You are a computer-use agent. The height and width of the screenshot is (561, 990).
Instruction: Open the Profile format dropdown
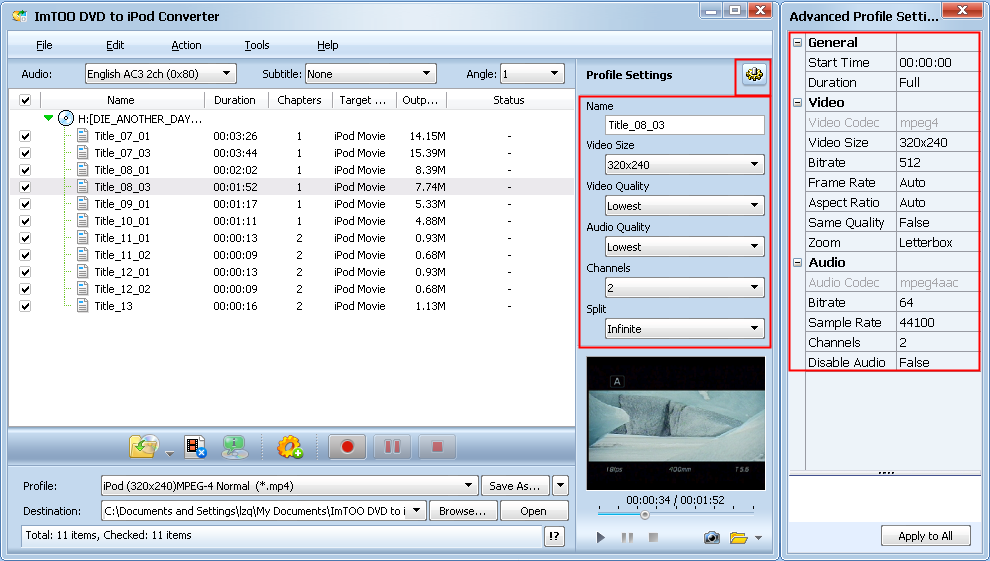pyautogui.click(x=289, y=486)
